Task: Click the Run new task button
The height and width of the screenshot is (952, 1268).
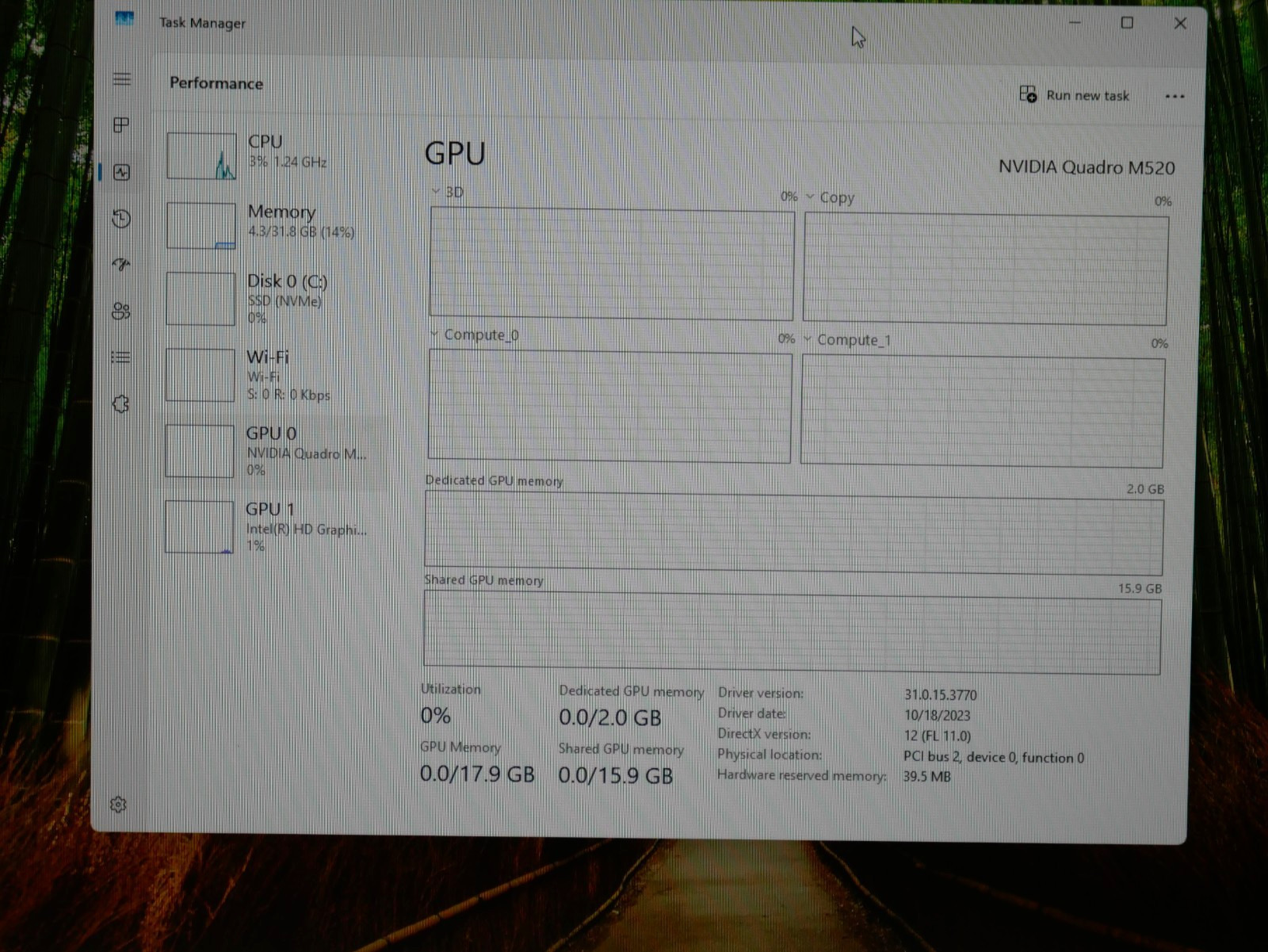Action: (1074, 95)
